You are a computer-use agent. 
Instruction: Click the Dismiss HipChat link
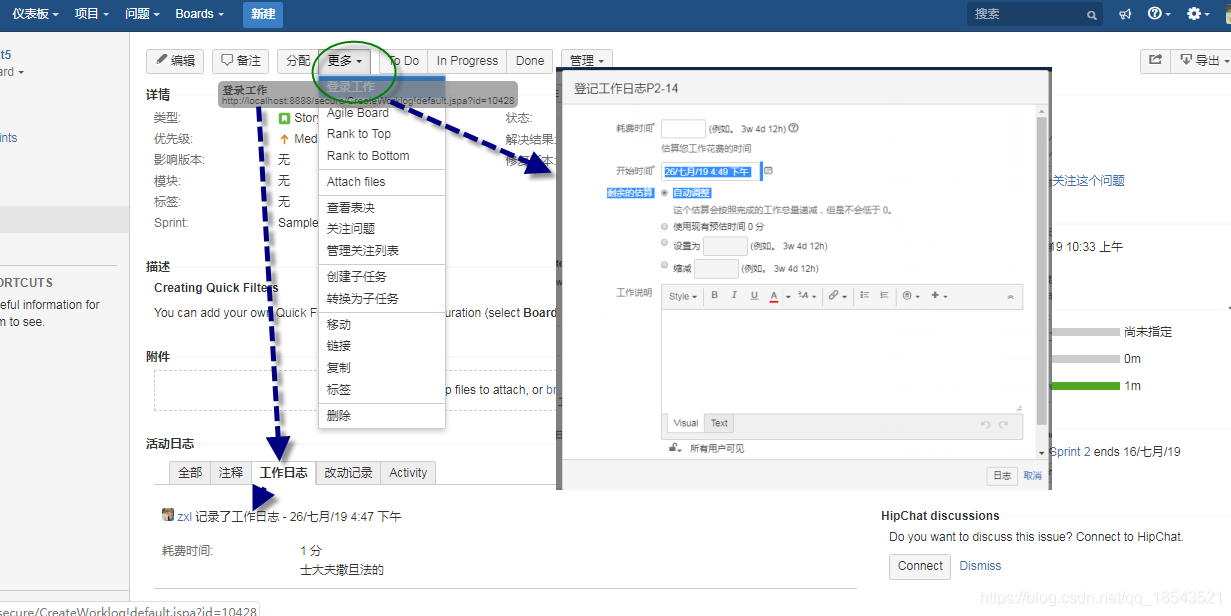[980, 566]
